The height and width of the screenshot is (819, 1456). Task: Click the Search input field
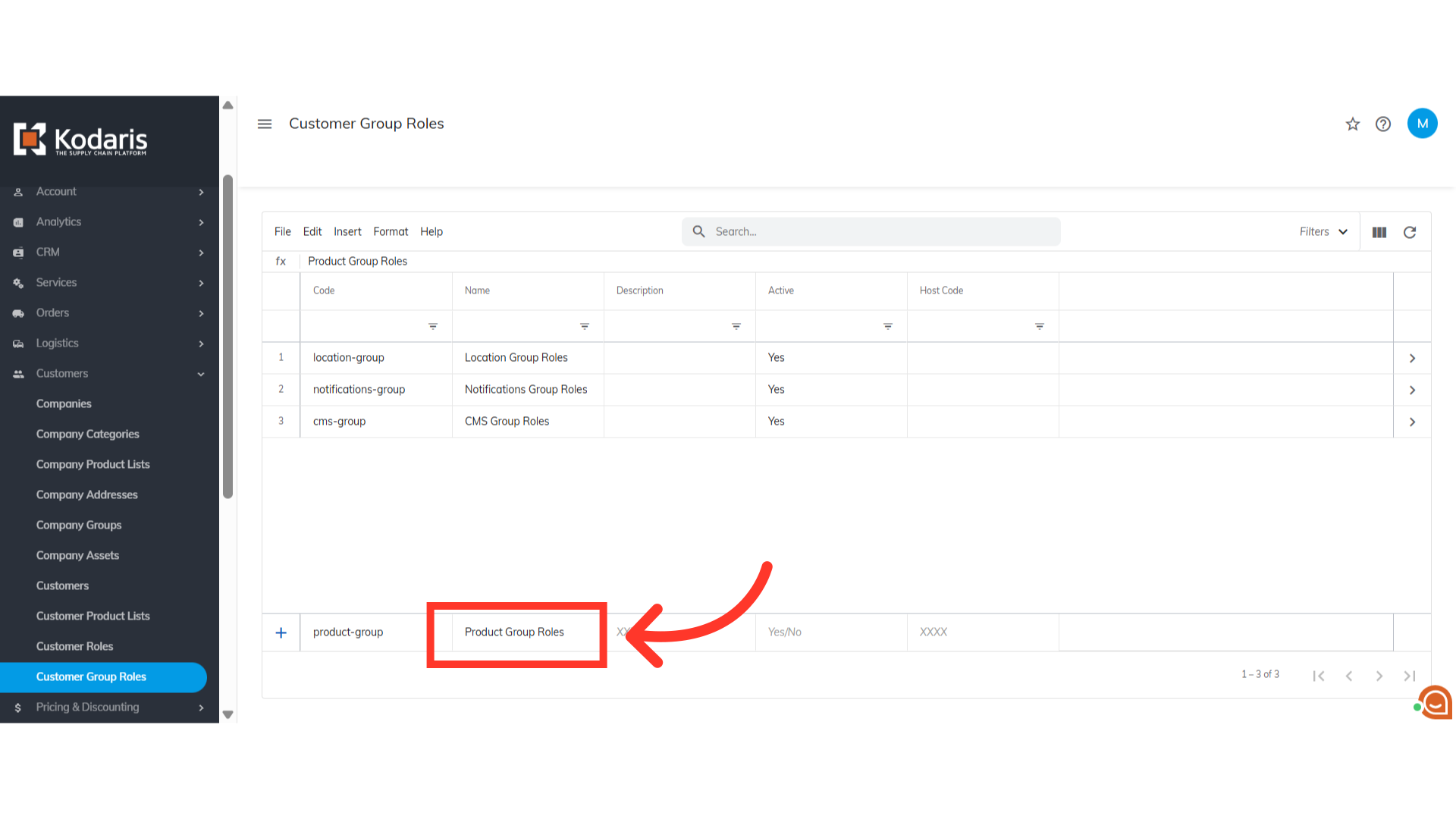click(x=880, y=232)
